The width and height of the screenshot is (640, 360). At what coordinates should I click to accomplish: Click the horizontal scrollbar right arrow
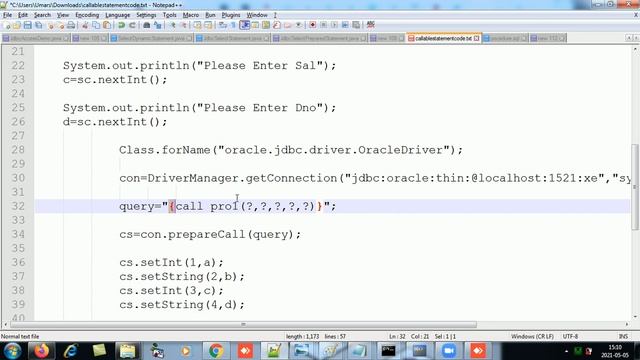pos(627,324)
